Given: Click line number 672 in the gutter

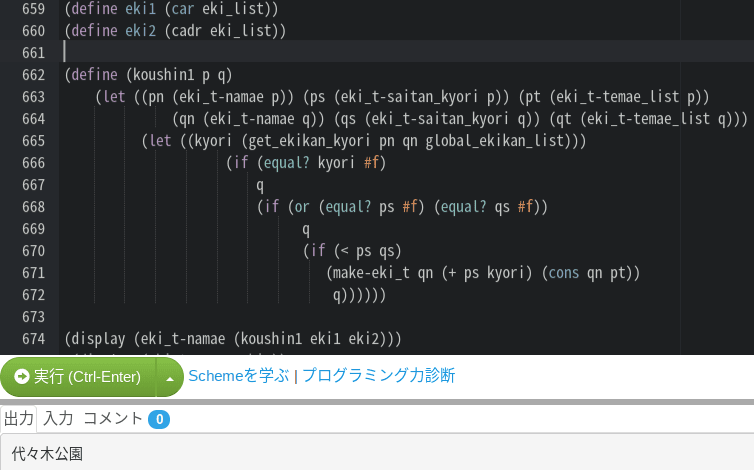Looking at the screenshot, I should coord(33,295).
